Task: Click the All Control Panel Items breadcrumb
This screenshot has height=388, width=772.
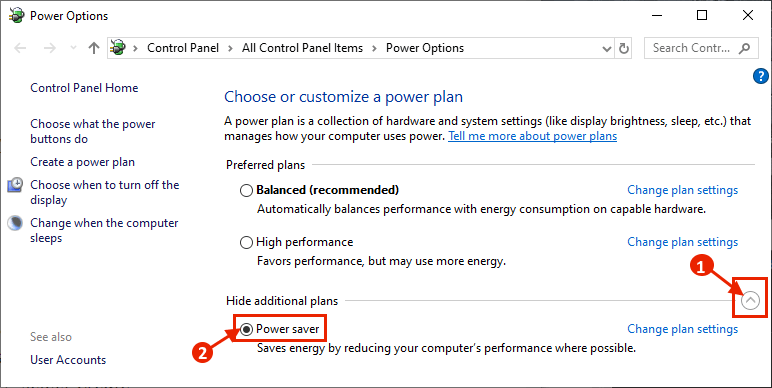Action: coord(302,48)
